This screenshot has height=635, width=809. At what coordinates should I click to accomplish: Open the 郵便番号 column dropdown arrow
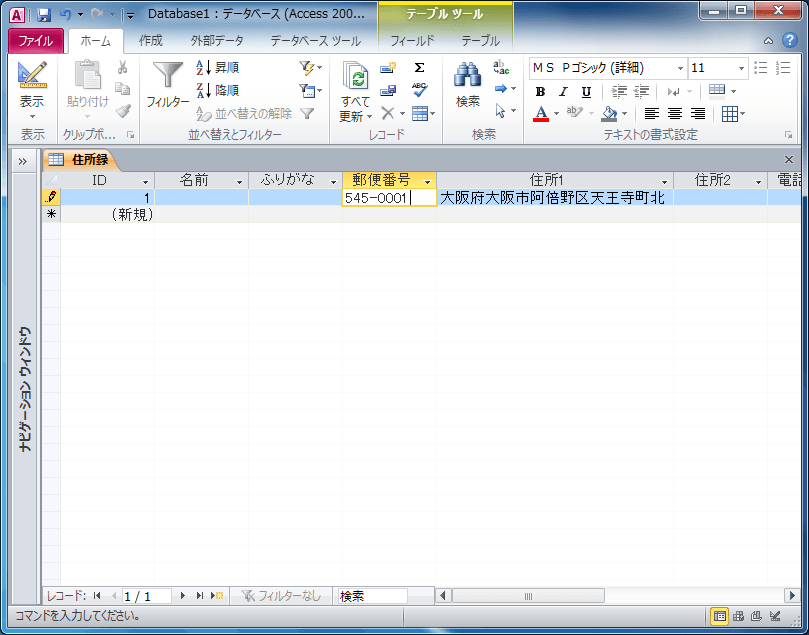pyautogui.click(x=427, y=182)
